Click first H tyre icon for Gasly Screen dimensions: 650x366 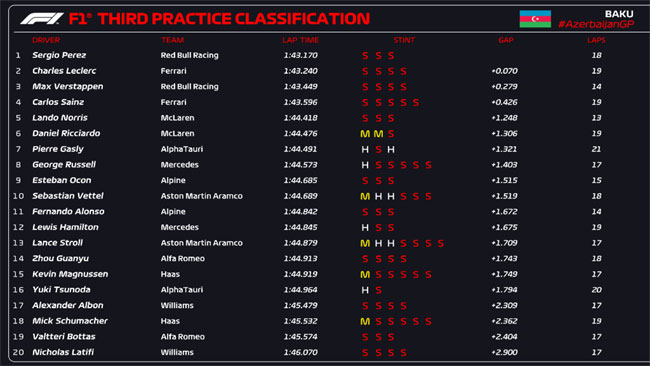pos(365,149)
